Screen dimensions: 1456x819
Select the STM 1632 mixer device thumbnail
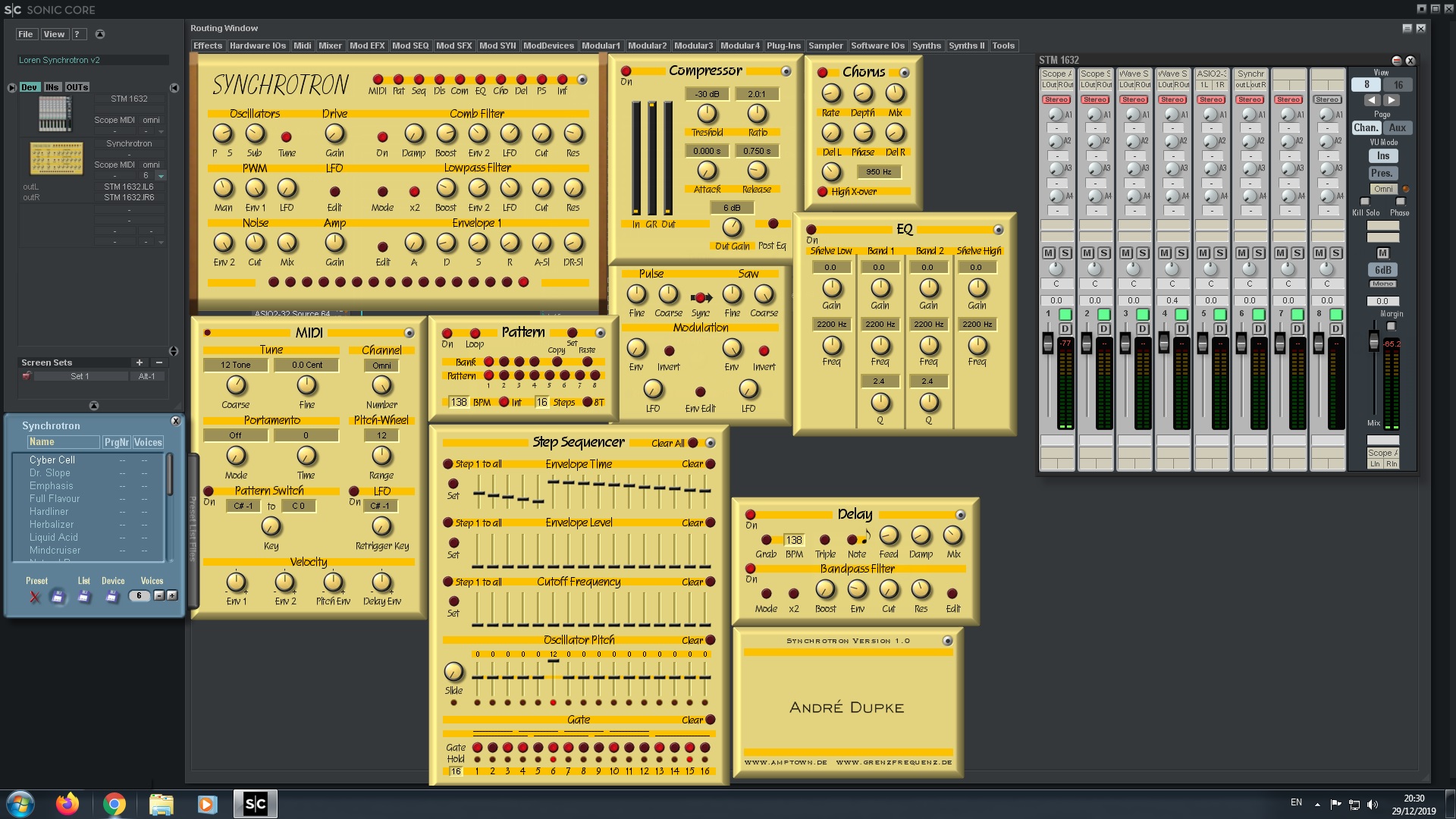click(55, 114)
